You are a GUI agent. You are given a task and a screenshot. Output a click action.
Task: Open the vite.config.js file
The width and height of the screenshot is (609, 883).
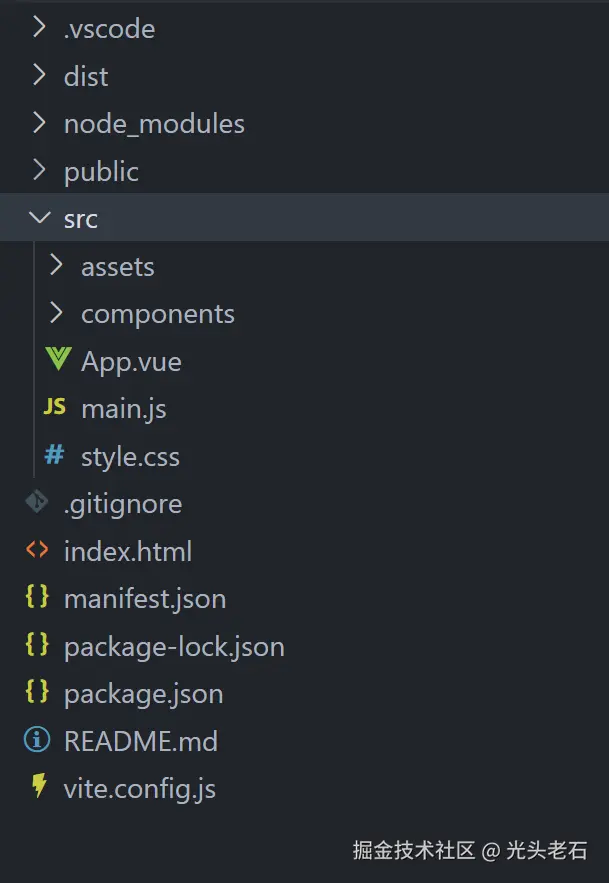click(x=139, y=789)
